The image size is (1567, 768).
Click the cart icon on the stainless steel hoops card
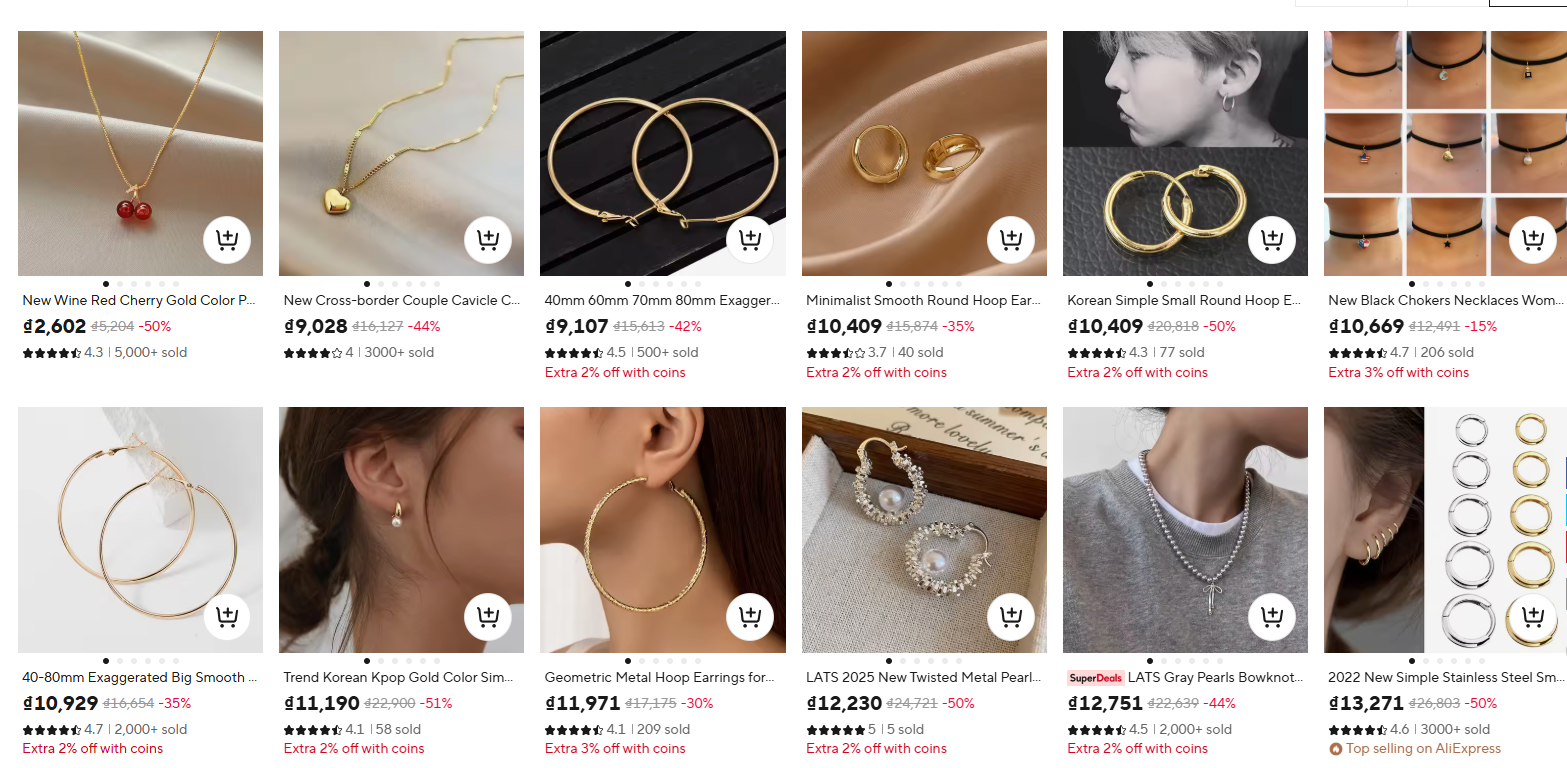(1532, 617)
